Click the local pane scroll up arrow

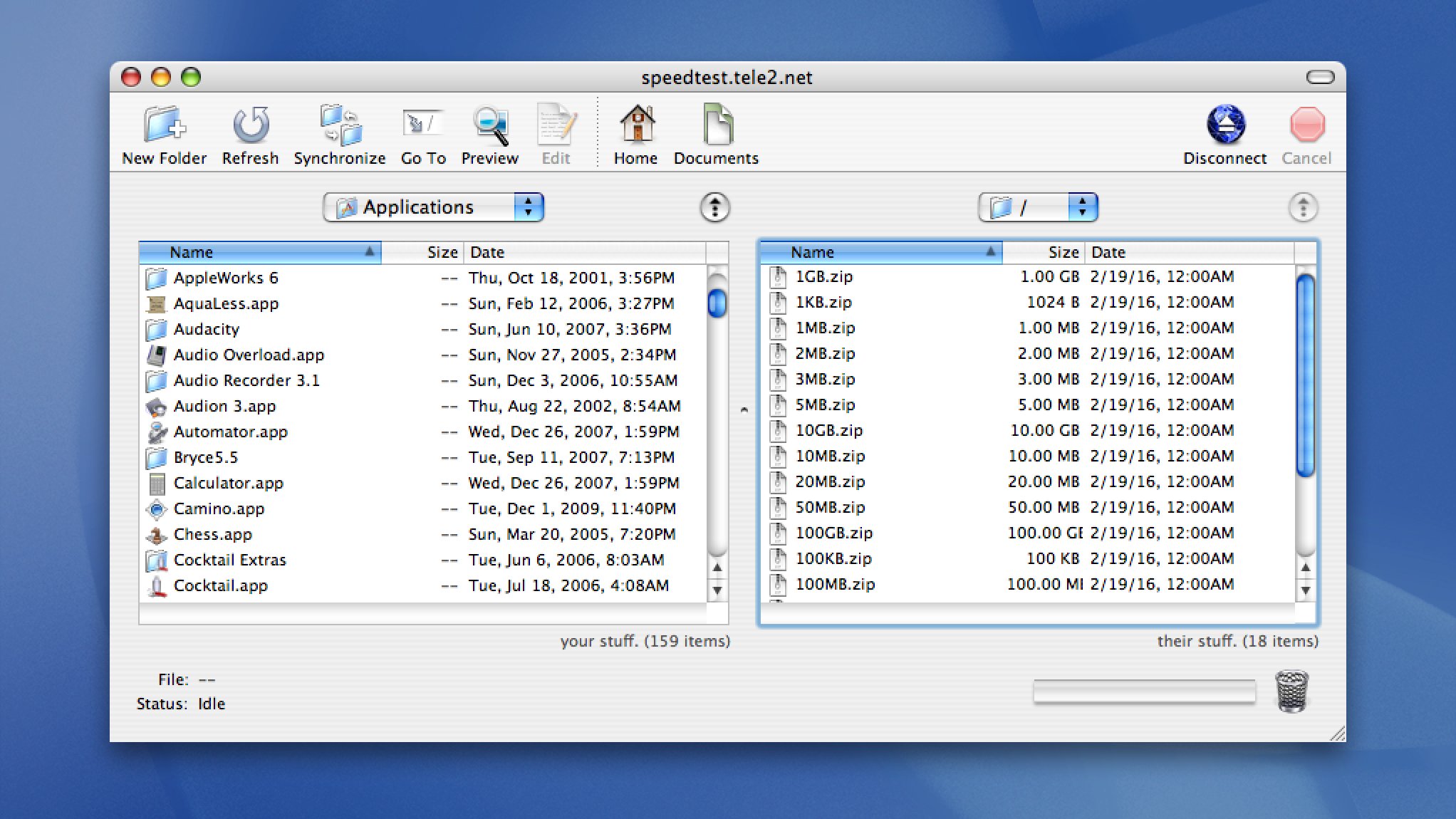[x=717, y=568]
